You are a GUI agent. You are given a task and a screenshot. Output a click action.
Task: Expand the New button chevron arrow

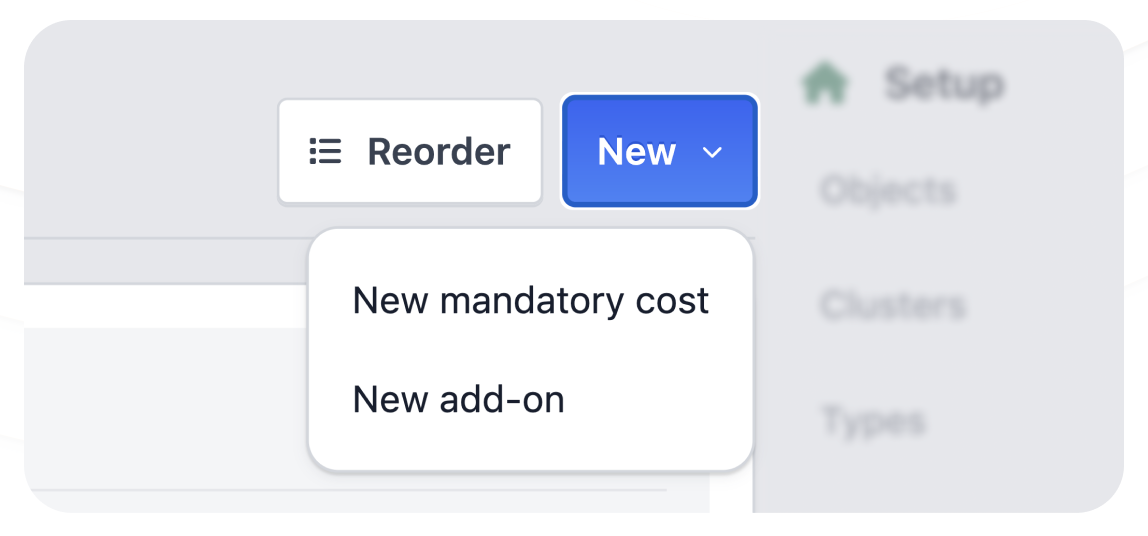[712, 152]
